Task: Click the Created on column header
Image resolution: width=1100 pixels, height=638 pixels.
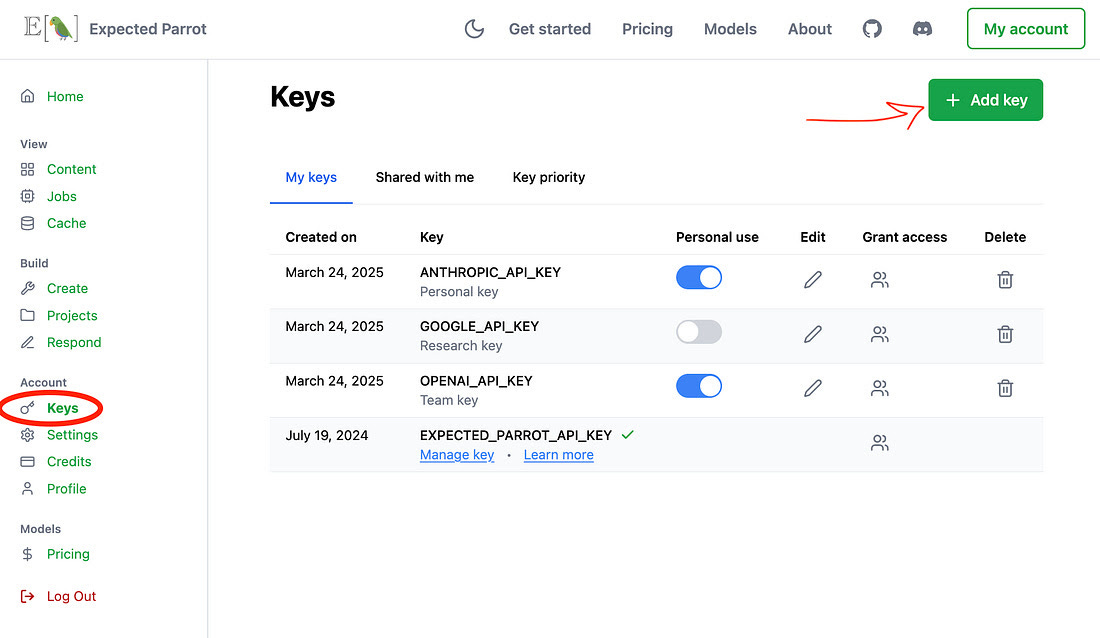Action: tap(321, 237)
